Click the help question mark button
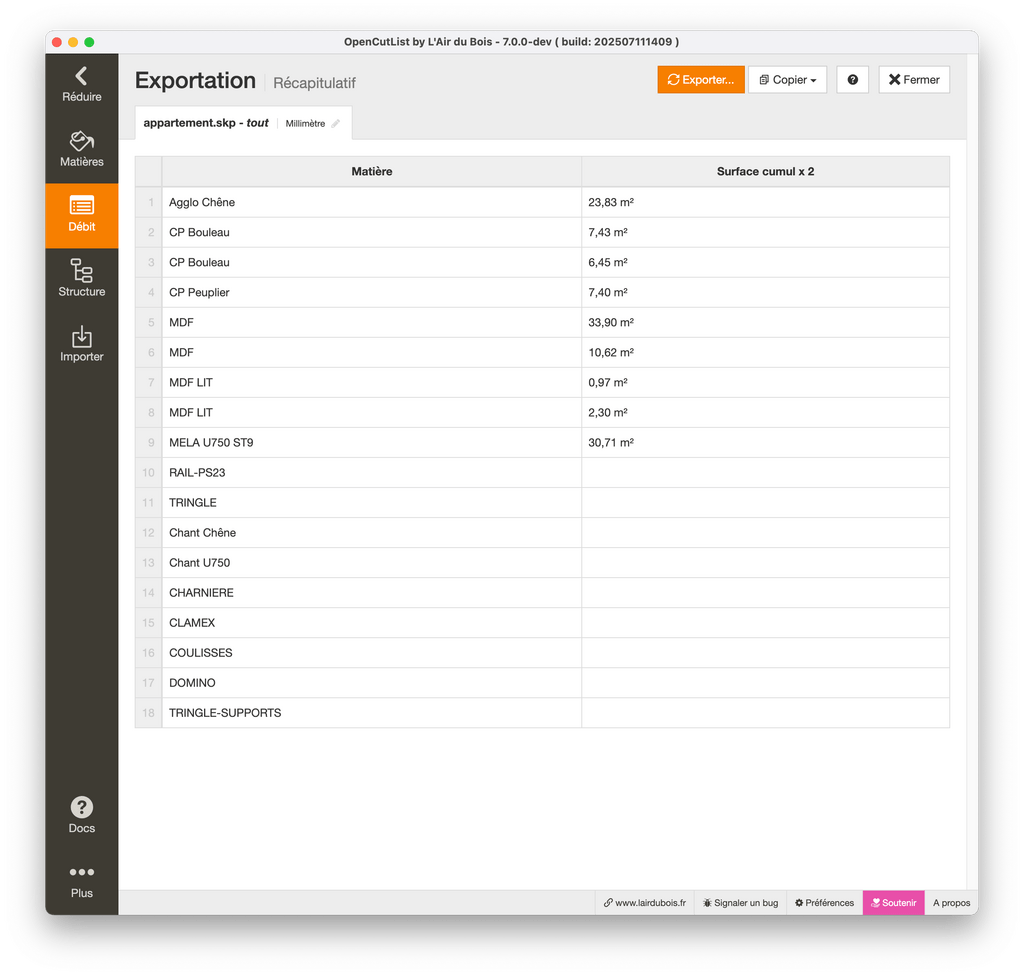This screenshot has width=1024, height=975. (x=852, y=80)
